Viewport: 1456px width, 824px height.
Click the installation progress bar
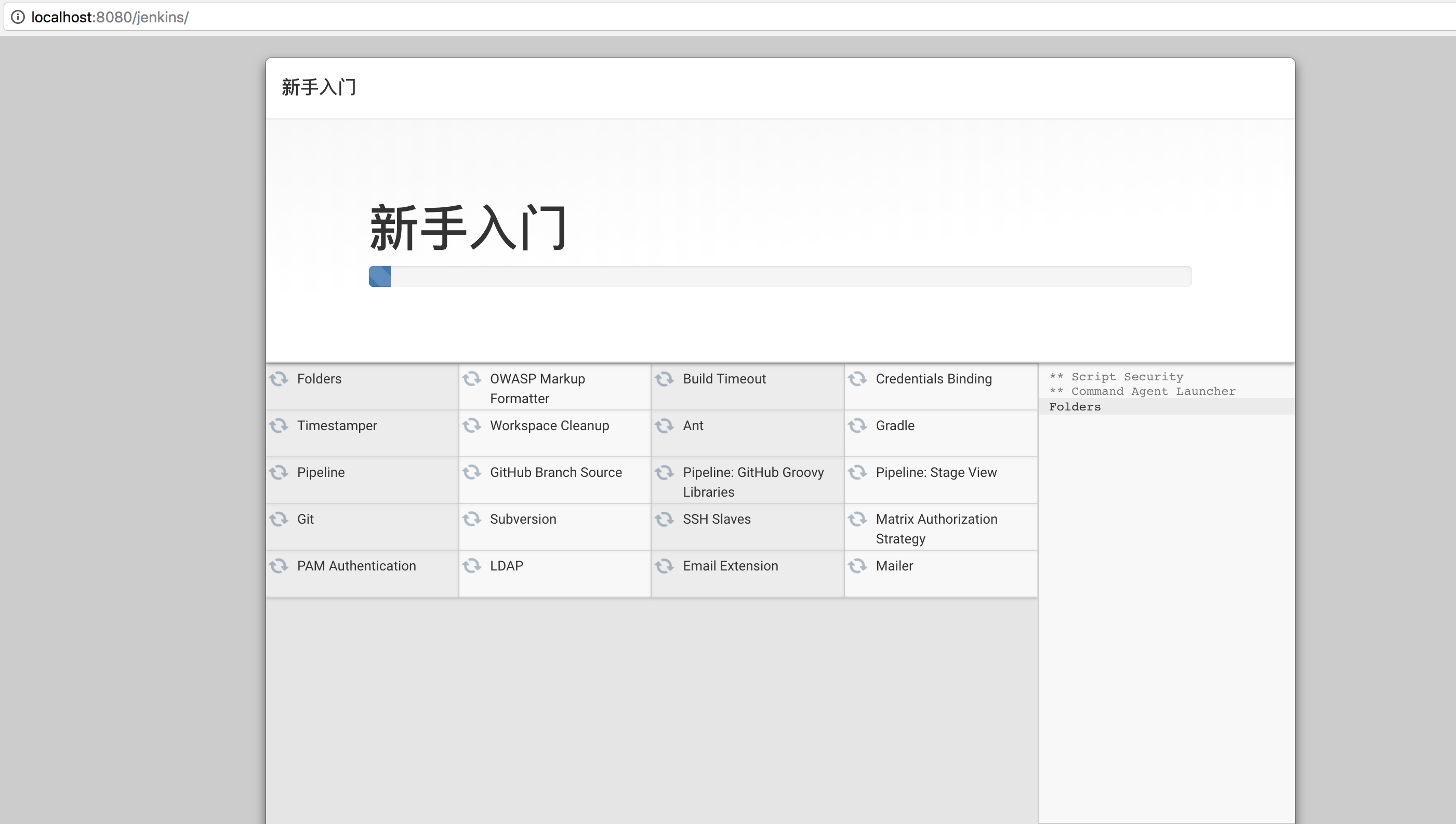pos(780,276)
